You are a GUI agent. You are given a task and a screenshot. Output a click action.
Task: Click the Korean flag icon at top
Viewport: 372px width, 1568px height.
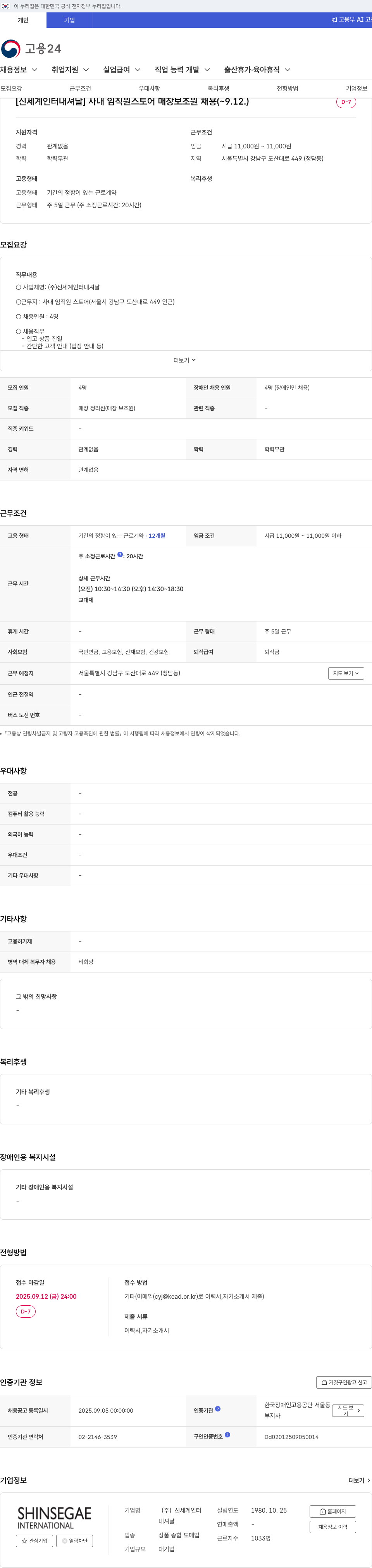point(5,6)
